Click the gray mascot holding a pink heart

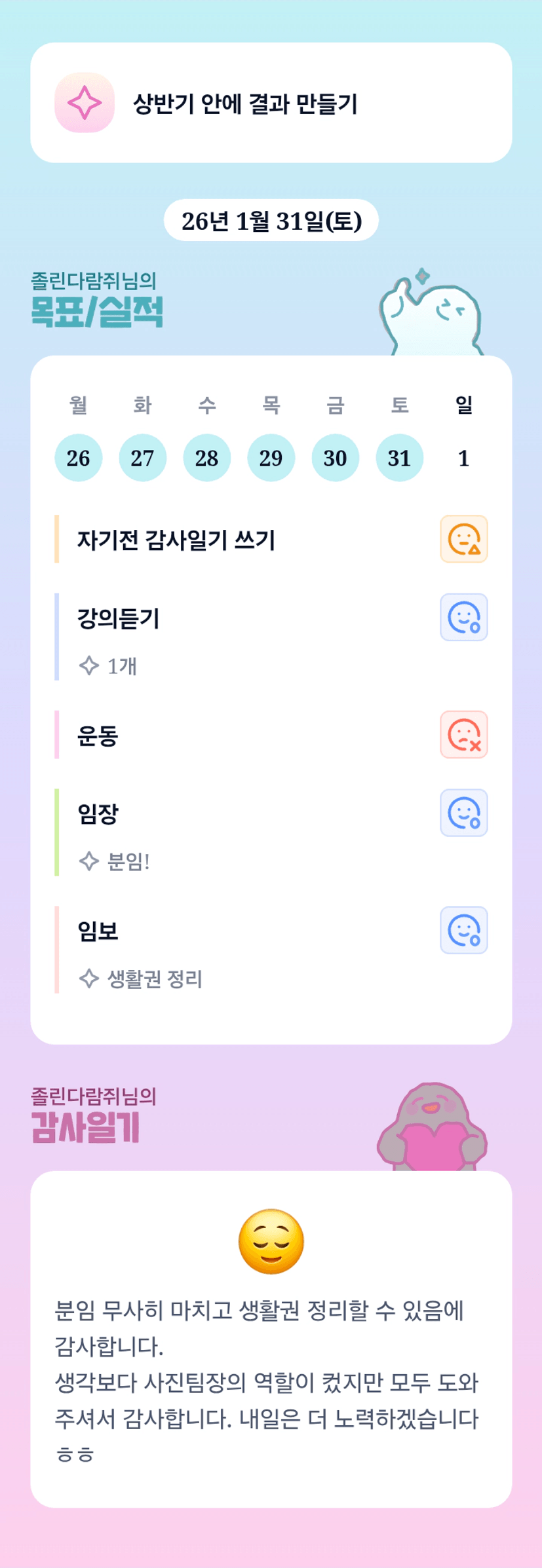[433, 1128]
